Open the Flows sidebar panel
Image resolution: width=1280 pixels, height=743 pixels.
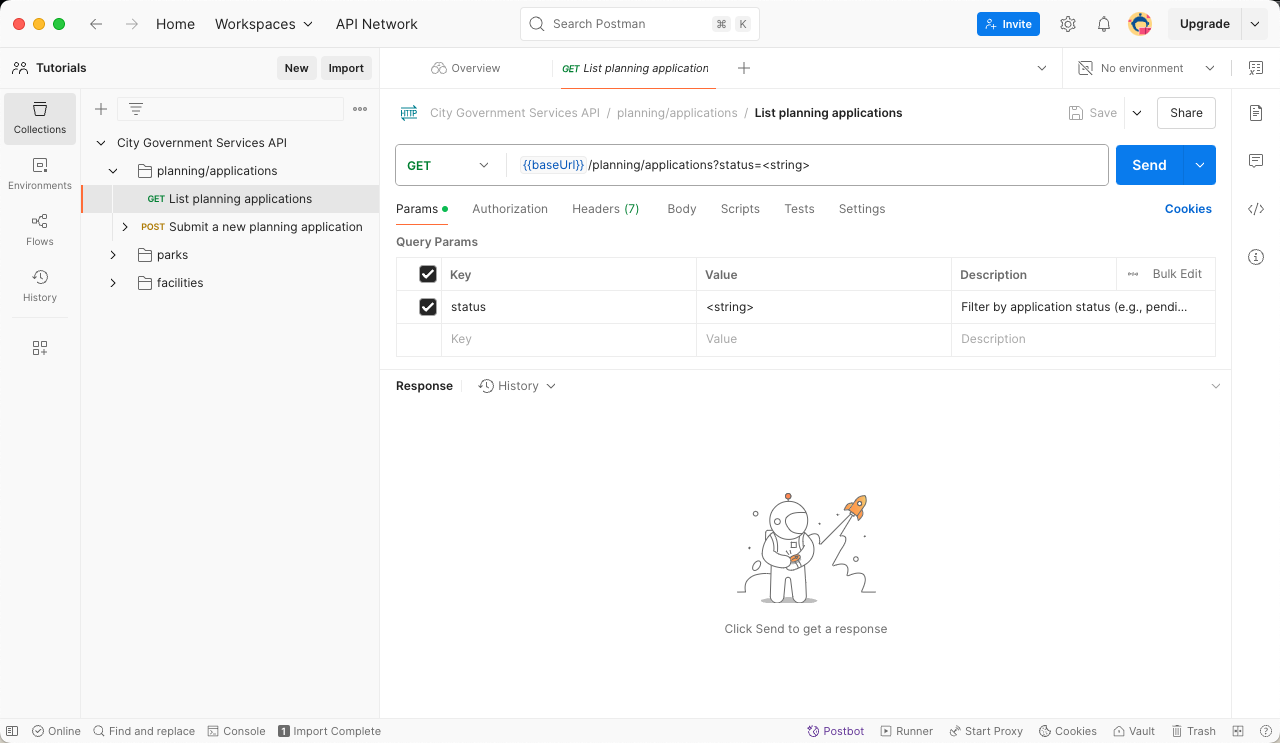click(x=40, y=230)
